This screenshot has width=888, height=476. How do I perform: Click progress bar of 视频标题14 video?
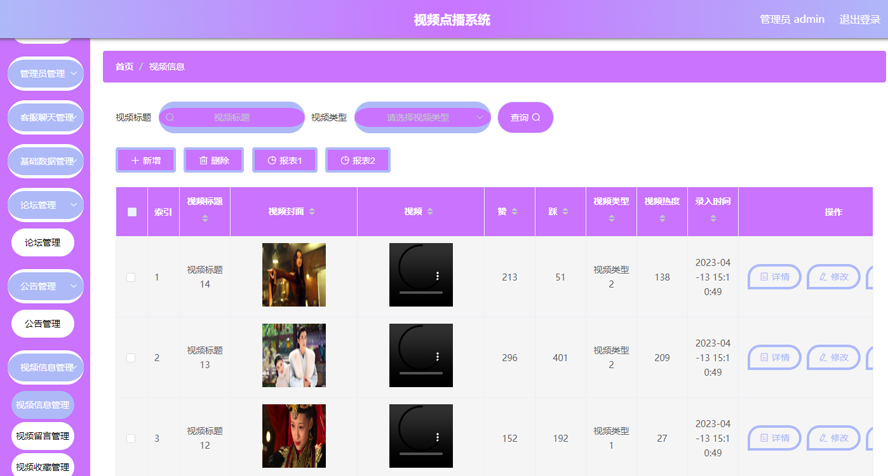click(x=421, y=293)
